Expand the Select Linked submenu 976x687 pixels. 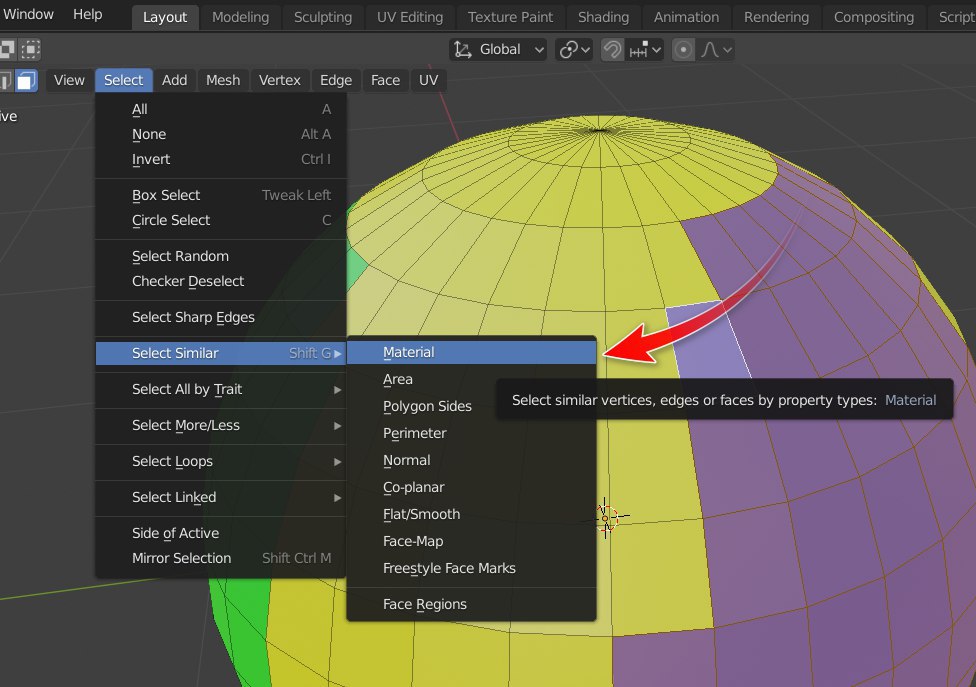click(221, 498)
